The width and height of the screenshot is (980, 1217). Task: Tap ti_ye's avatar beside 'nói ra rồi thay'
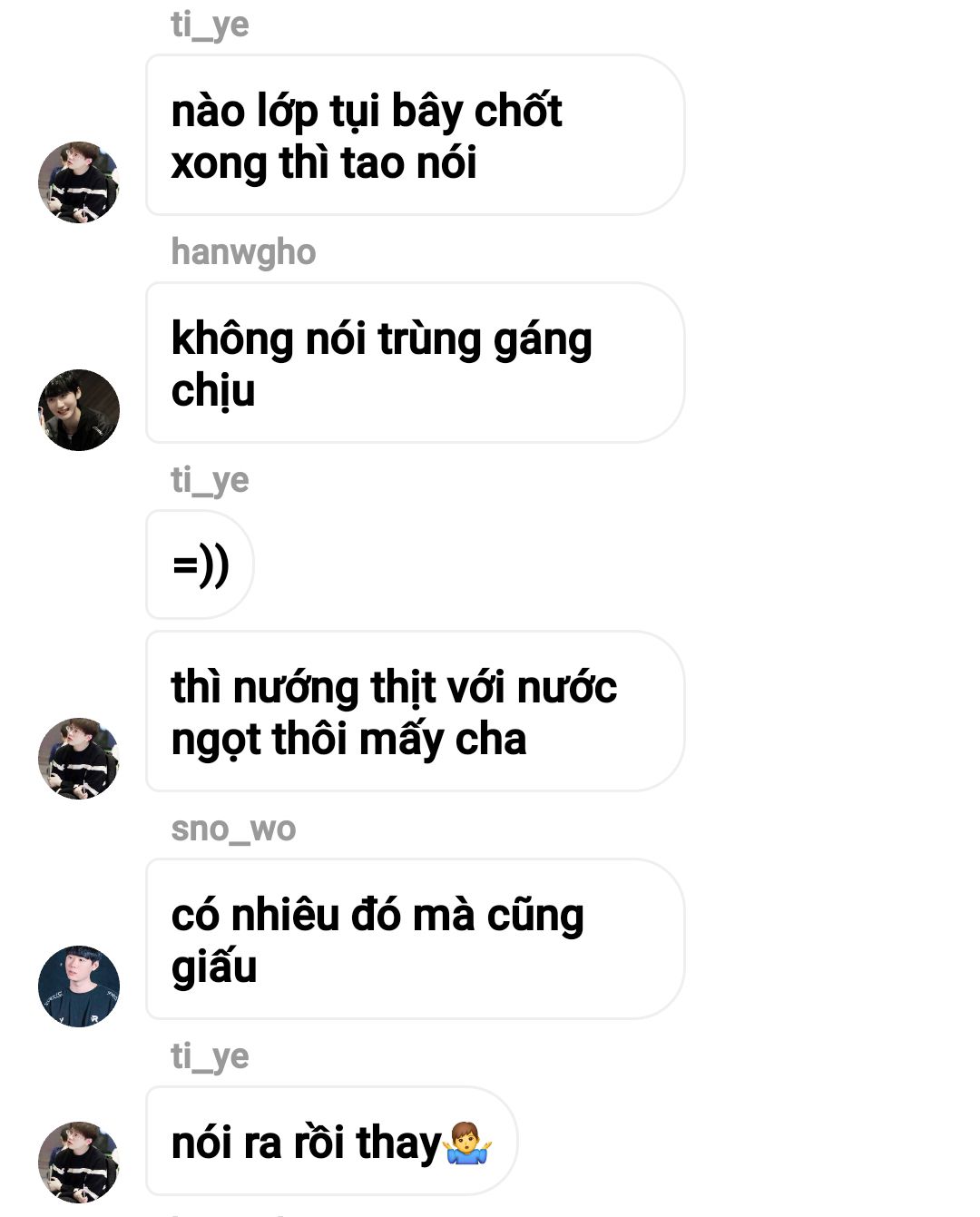(x=79, y=1163)
